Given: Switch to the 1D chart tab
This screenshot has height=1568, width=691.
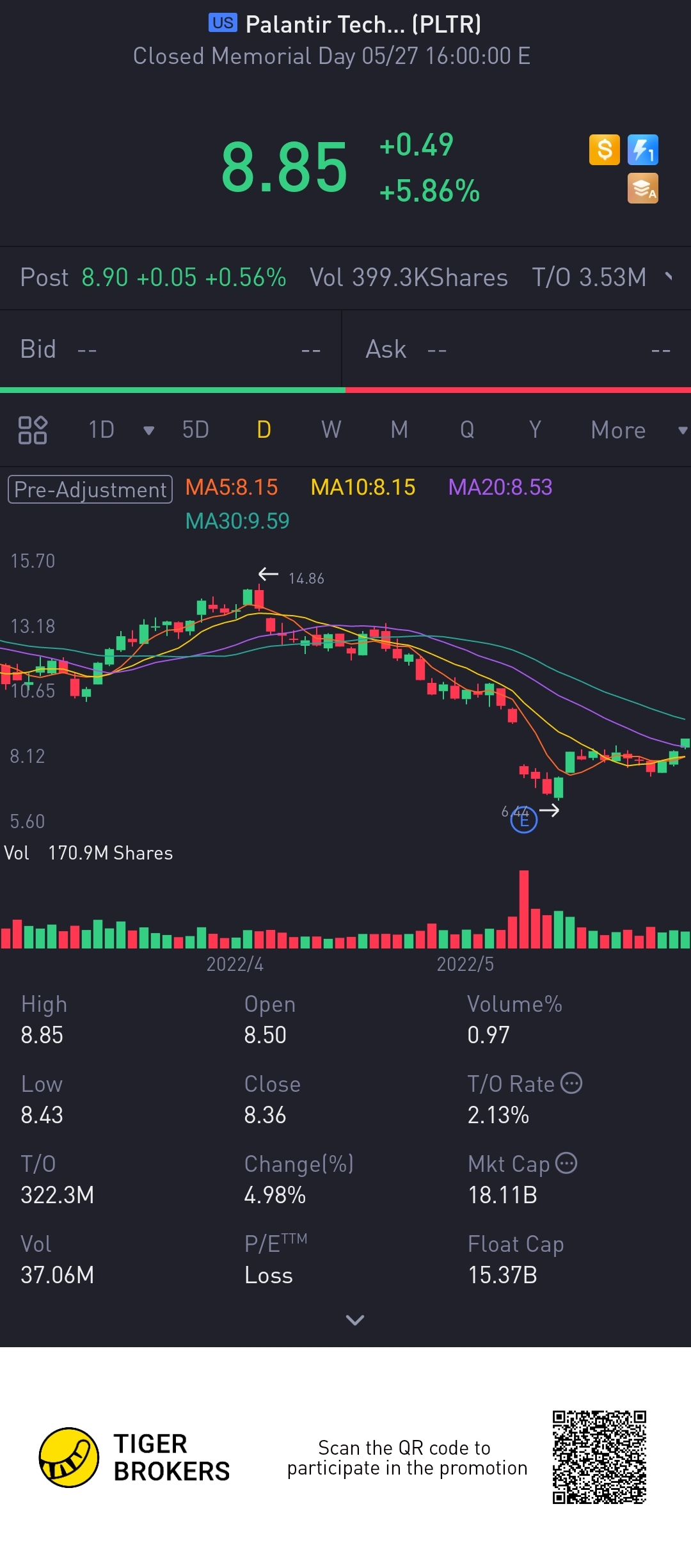Looking at the screenshot, I should tap(101, 430).
